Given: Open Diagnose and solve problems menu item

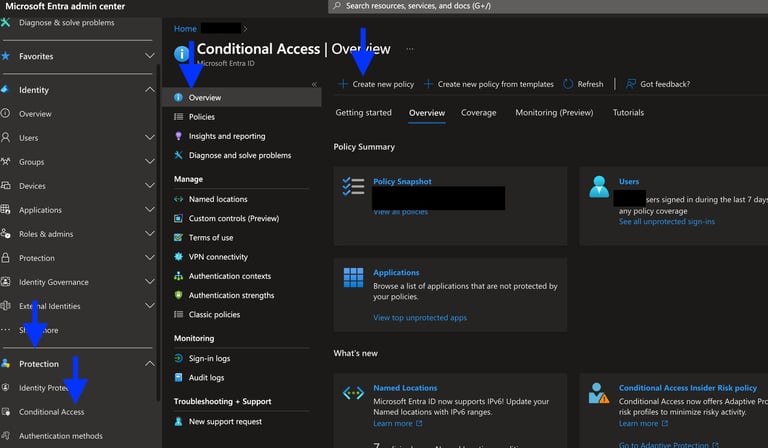Looking at the screenshot, I should point(242,155).
